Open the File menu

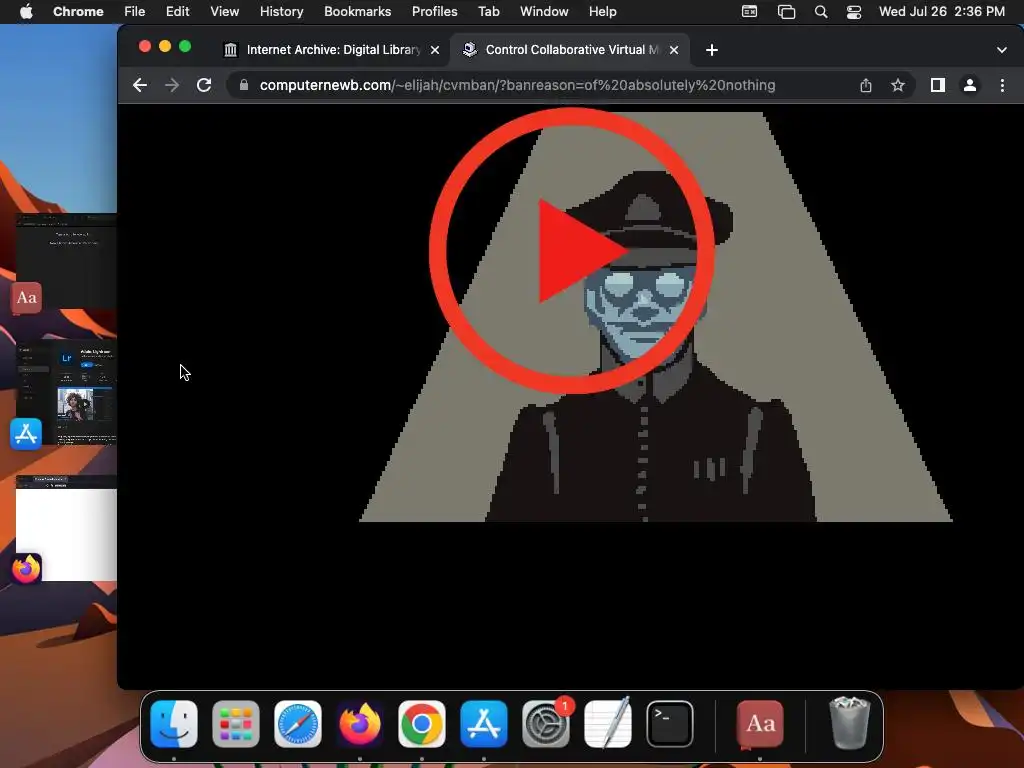(135, 12)
